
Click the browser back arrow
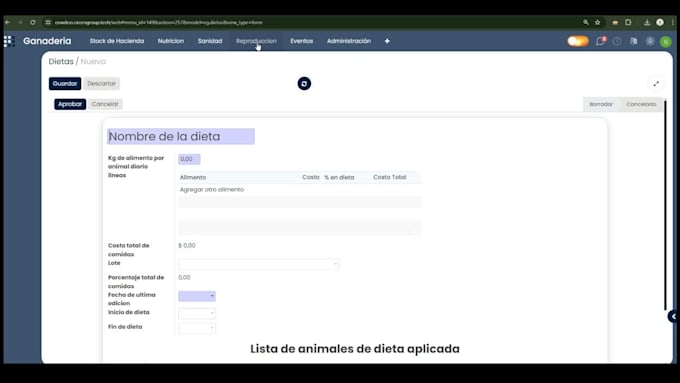click(x=7, y=22)
